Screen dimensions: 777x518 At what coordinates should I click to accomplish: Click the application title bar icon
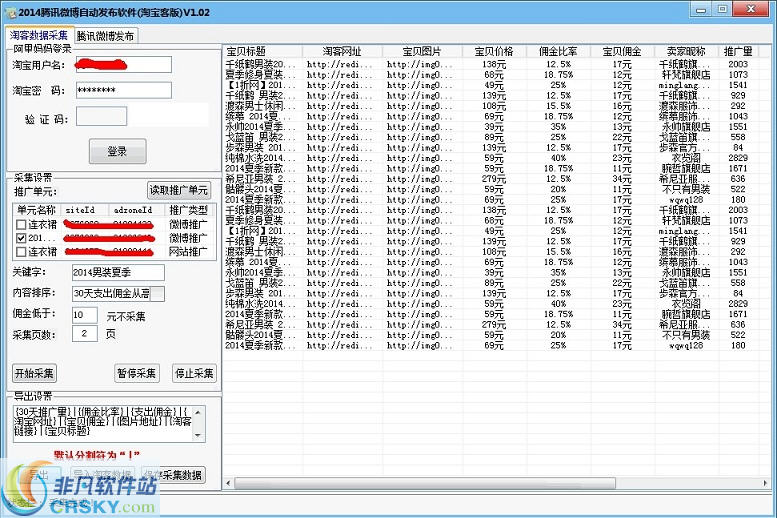[10, 13]
